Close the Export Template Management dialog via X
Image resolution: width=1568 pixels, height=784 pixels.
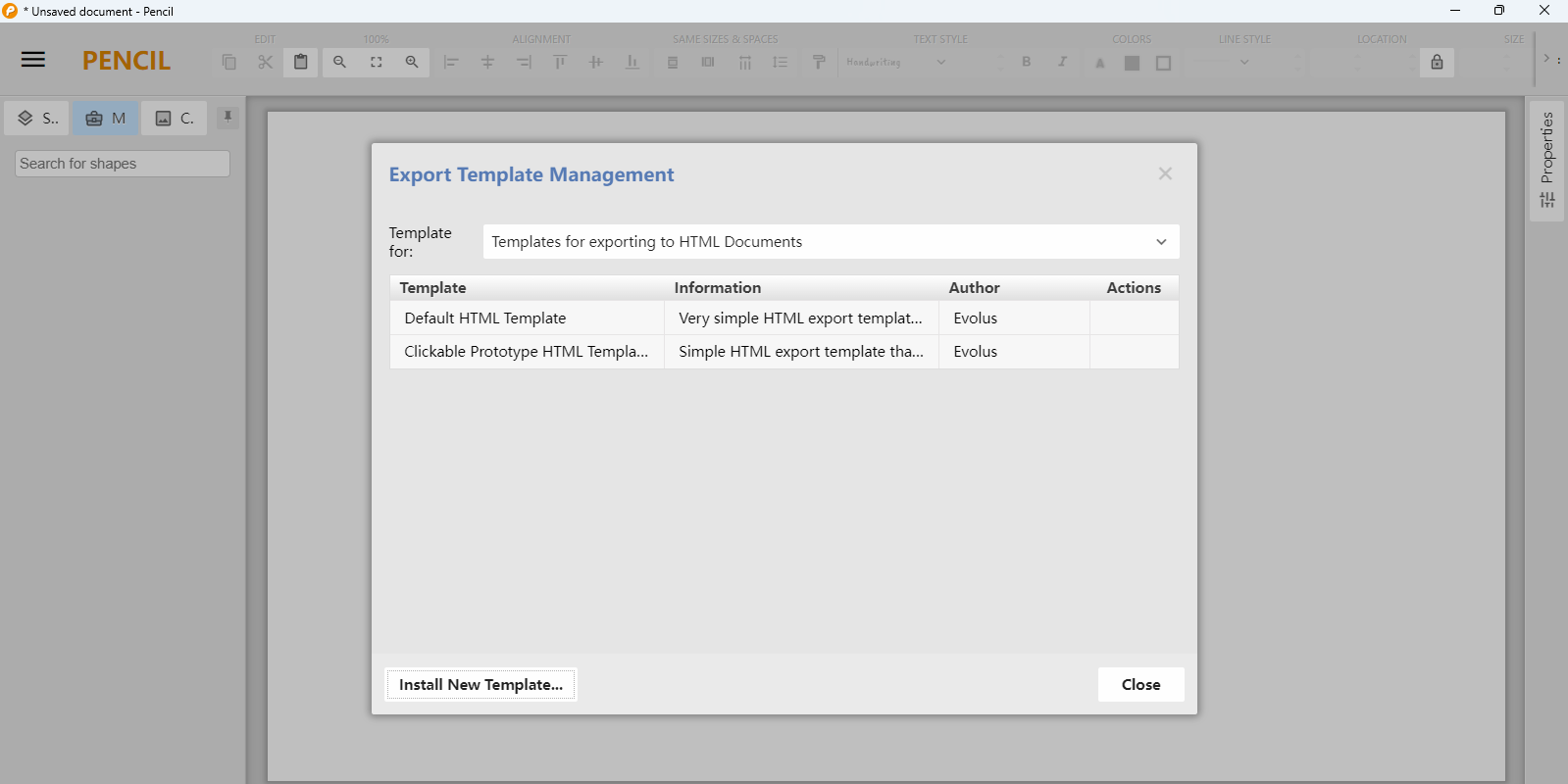[1165, 173]
